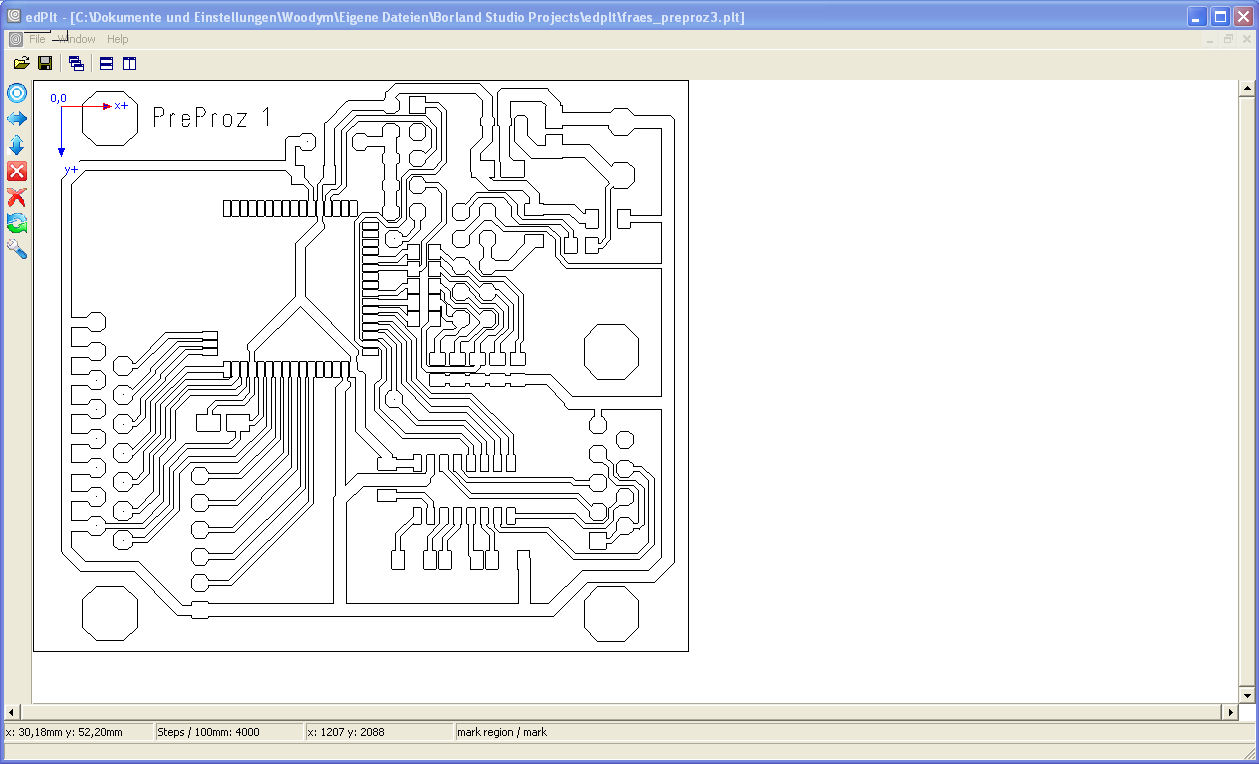Restore the inner document window
This screenshot has width=1259, height=764.
[x=1228, y=39]
